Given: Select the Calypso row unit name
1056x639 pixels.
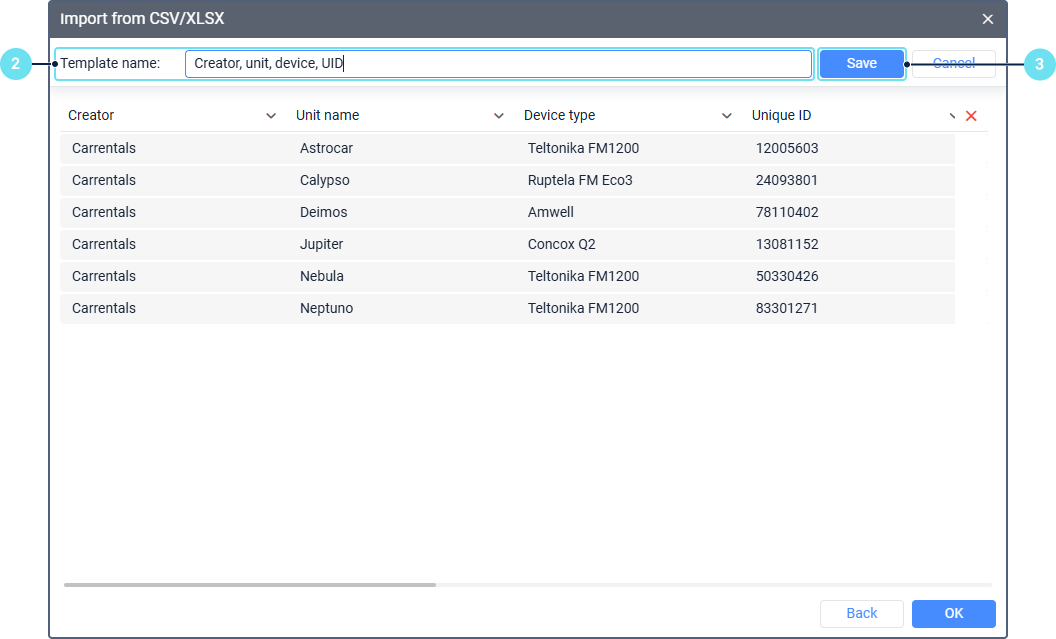Looking at the screenshot, I should pyautogui.click(x=324, y=180).
